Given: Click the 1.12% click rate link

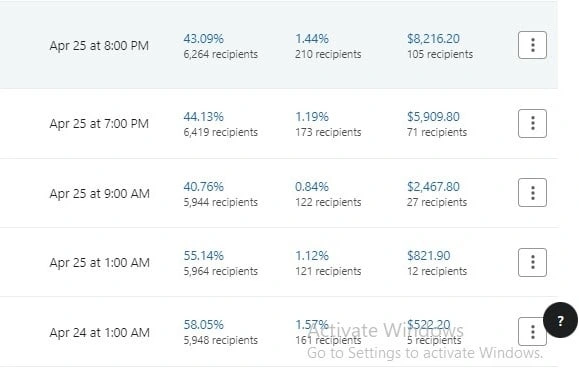Looking at the screenshot, I should pos(312,256).
